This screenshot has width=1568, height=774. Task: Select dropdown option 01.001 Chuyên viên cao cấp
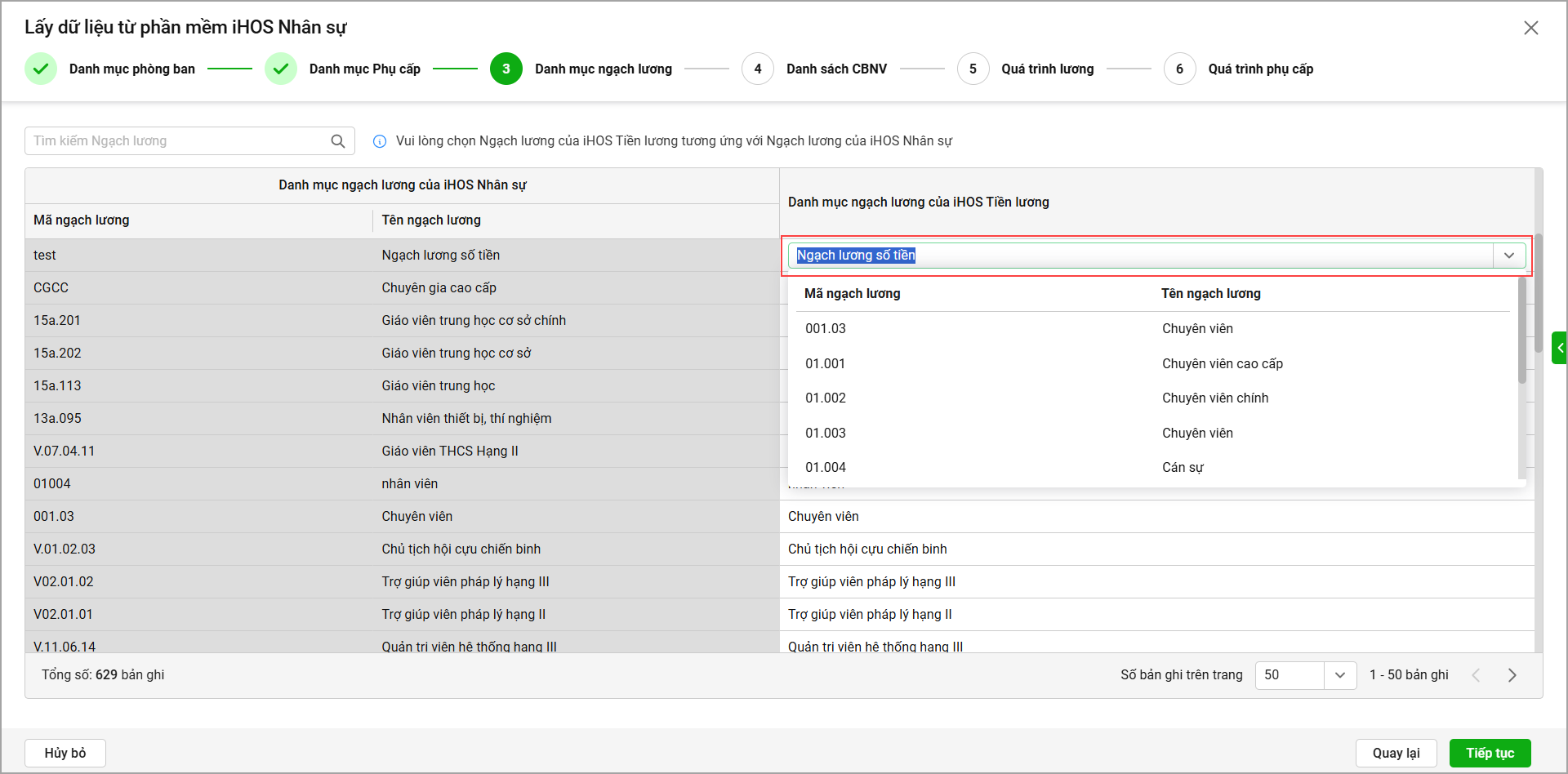point(1153,363)
